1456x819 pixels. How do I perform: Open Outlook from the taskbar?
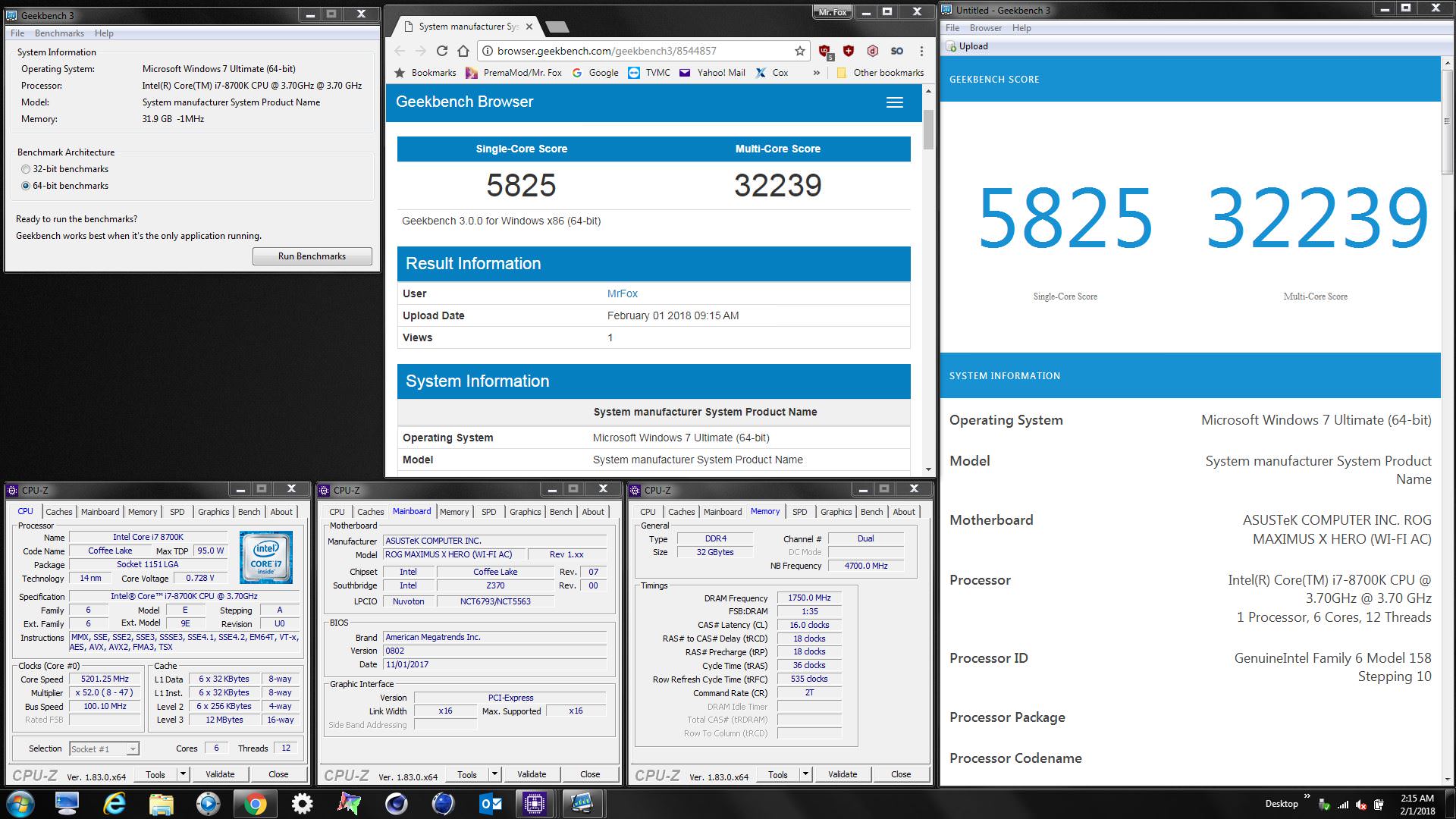490,803
